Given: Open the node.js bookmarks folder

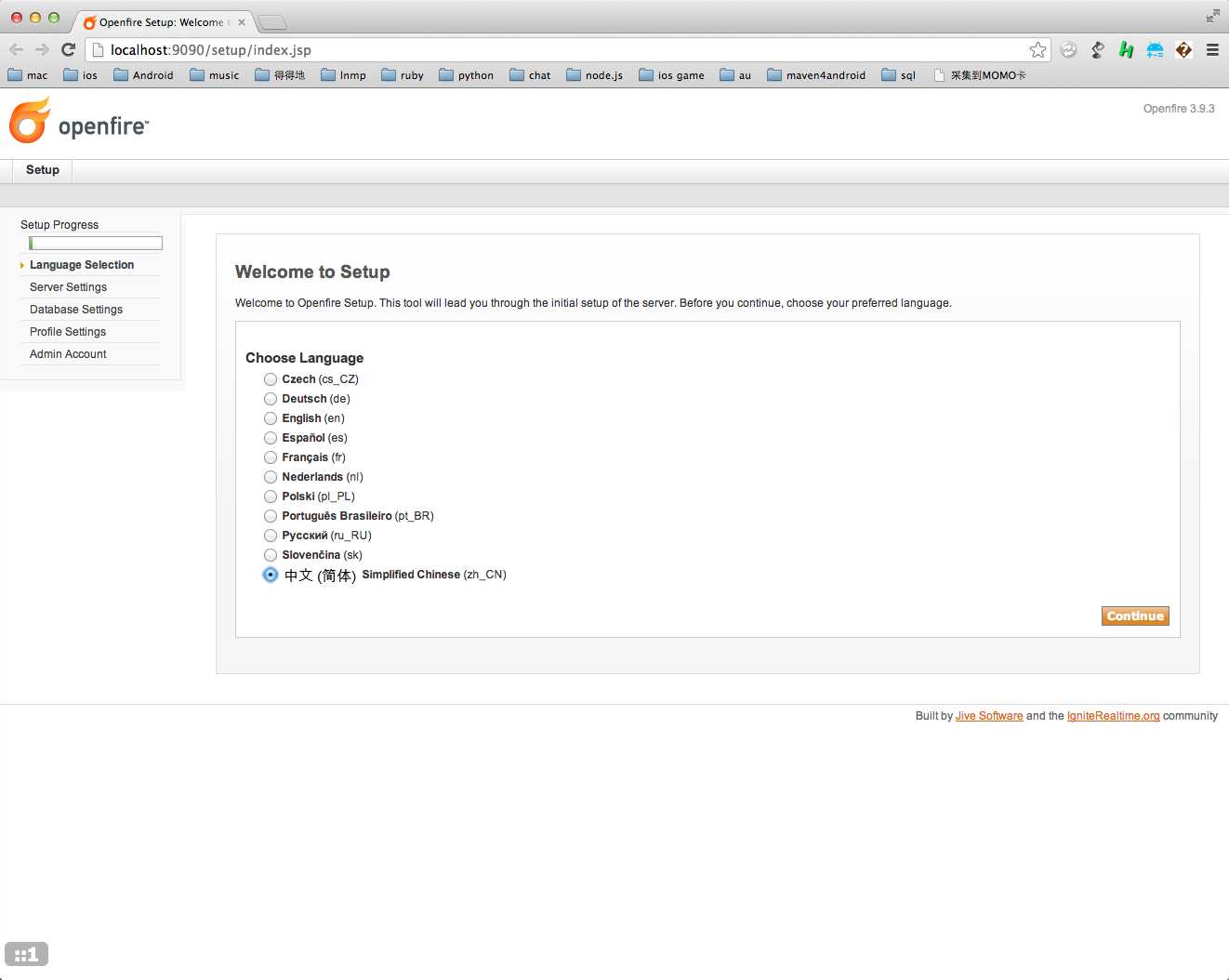Looking at the screenshot, I should point(594,75).
